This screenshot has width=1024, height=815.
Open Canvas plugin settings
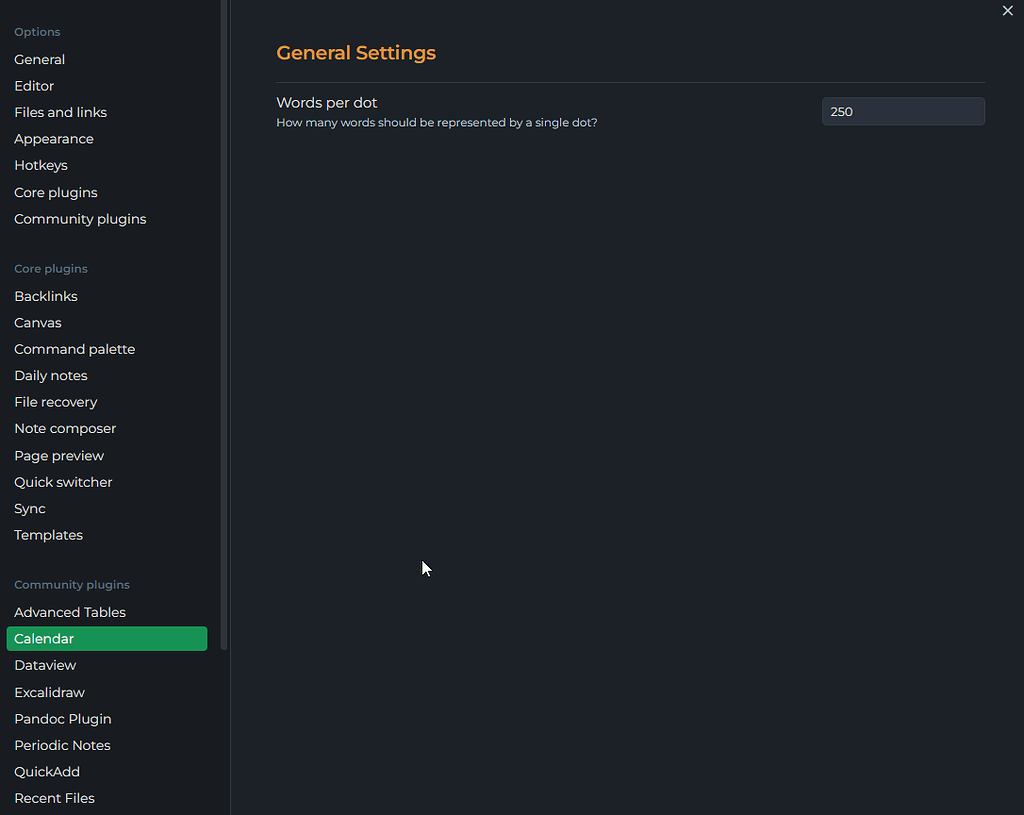pyautogui.click(x=37, y=322)
